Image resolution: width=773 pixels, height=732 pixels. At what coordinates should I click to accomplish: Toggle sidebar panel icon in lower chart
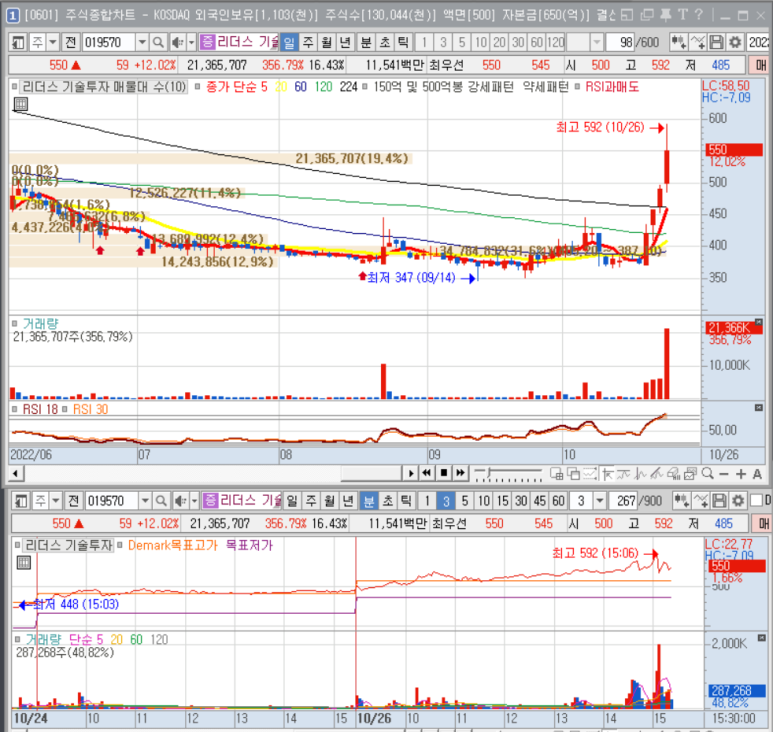coord(21,501)
